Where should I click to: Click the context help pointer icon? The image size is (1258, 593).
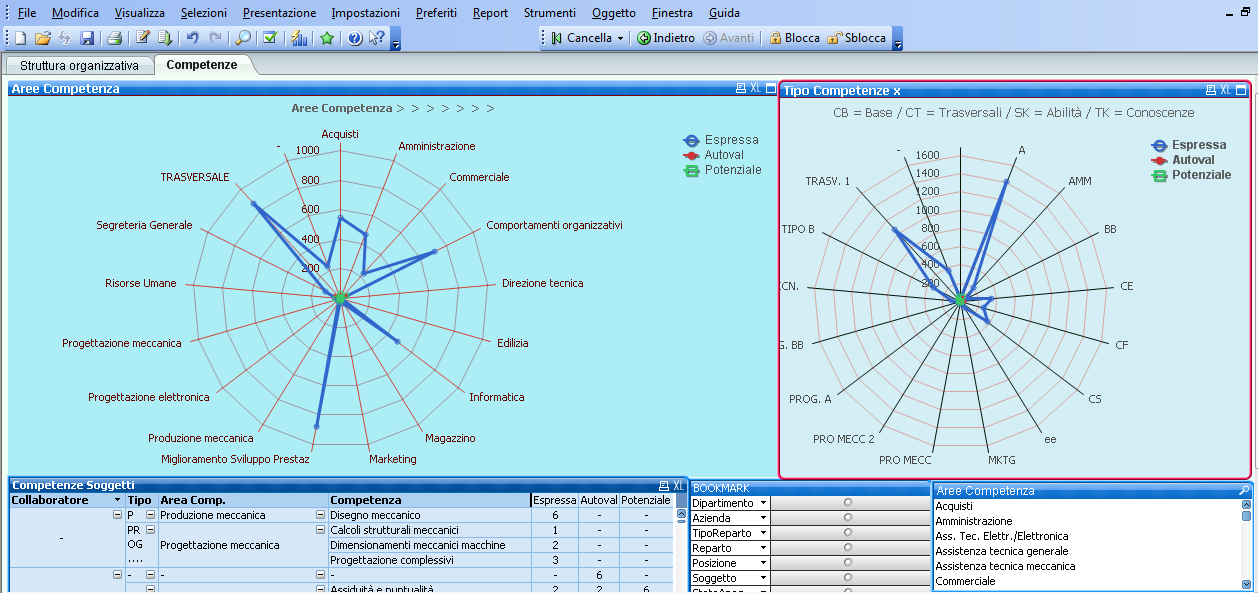click(x=376, y=38)
